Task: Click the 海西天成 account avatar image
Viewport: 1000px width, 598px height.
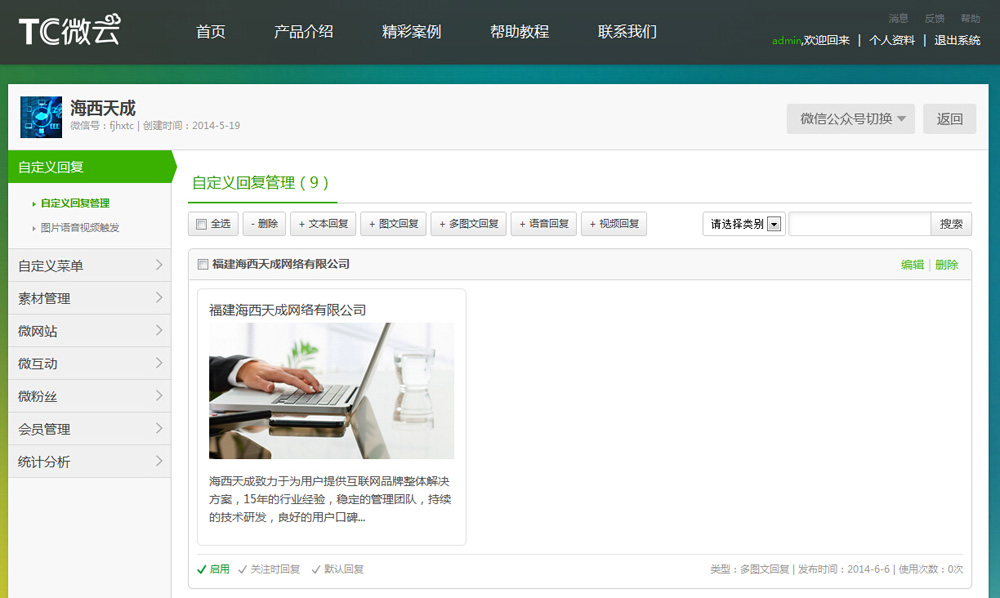Action: click(41, 117)
